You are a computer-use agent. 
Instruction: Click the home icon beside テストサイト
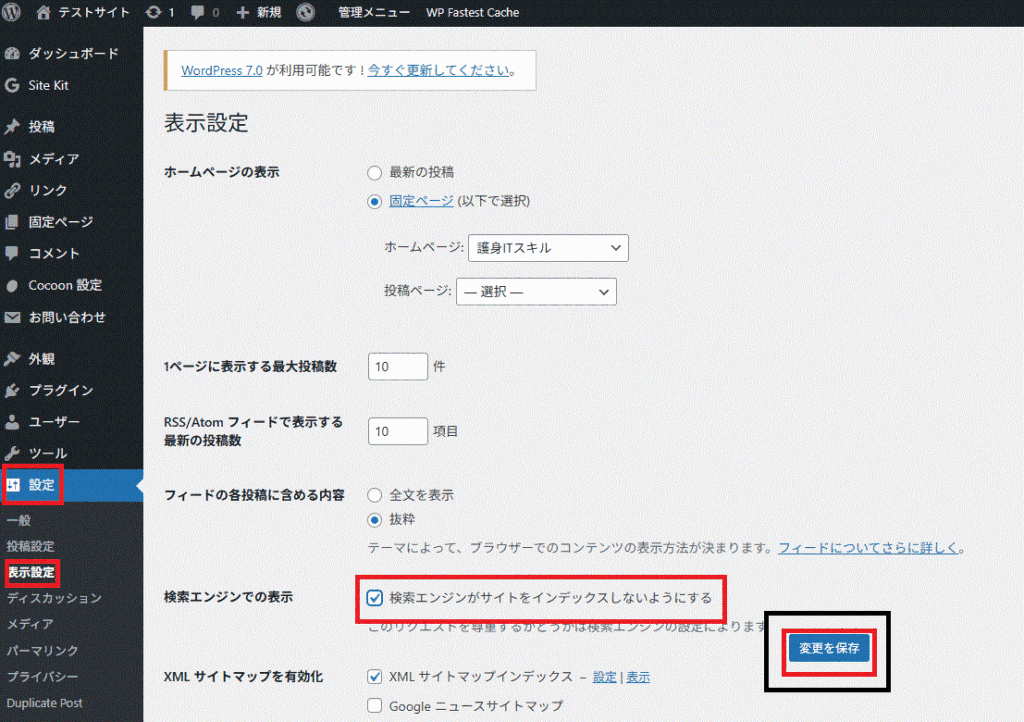coord(43,12)
